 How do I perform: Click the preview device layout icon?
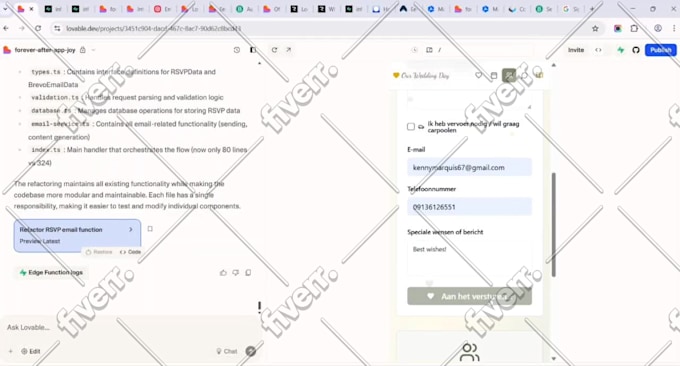pyautogui.click(x=429, y=50)
